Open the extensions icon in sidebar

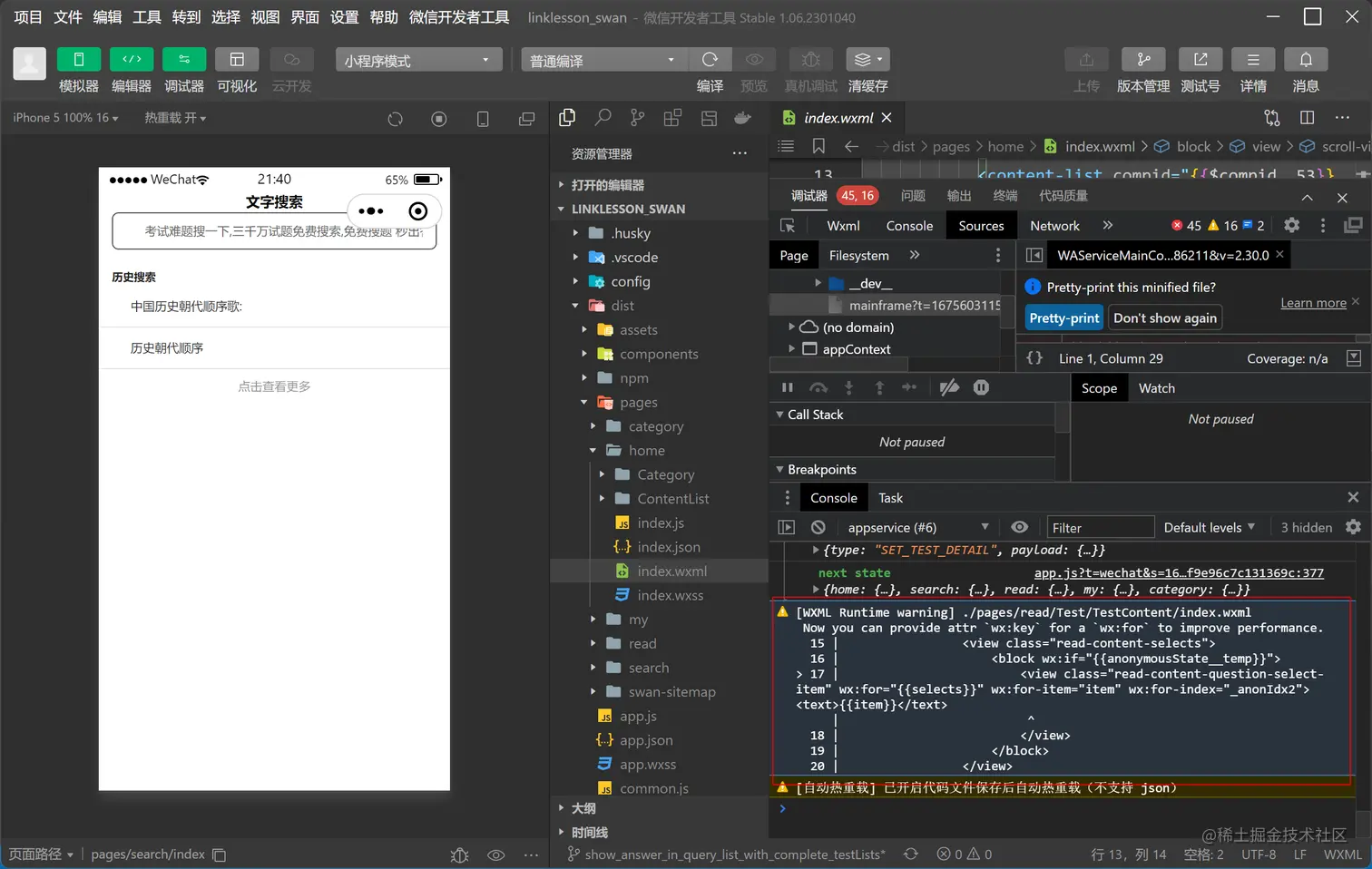[x=672, y=118]
